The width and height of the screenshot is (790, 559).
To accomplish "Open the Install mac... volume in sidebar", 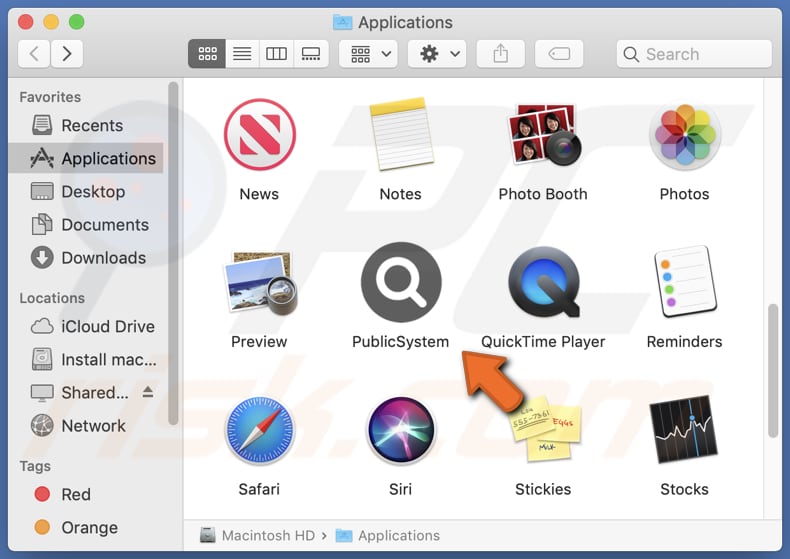I will (x=86, y=360).
